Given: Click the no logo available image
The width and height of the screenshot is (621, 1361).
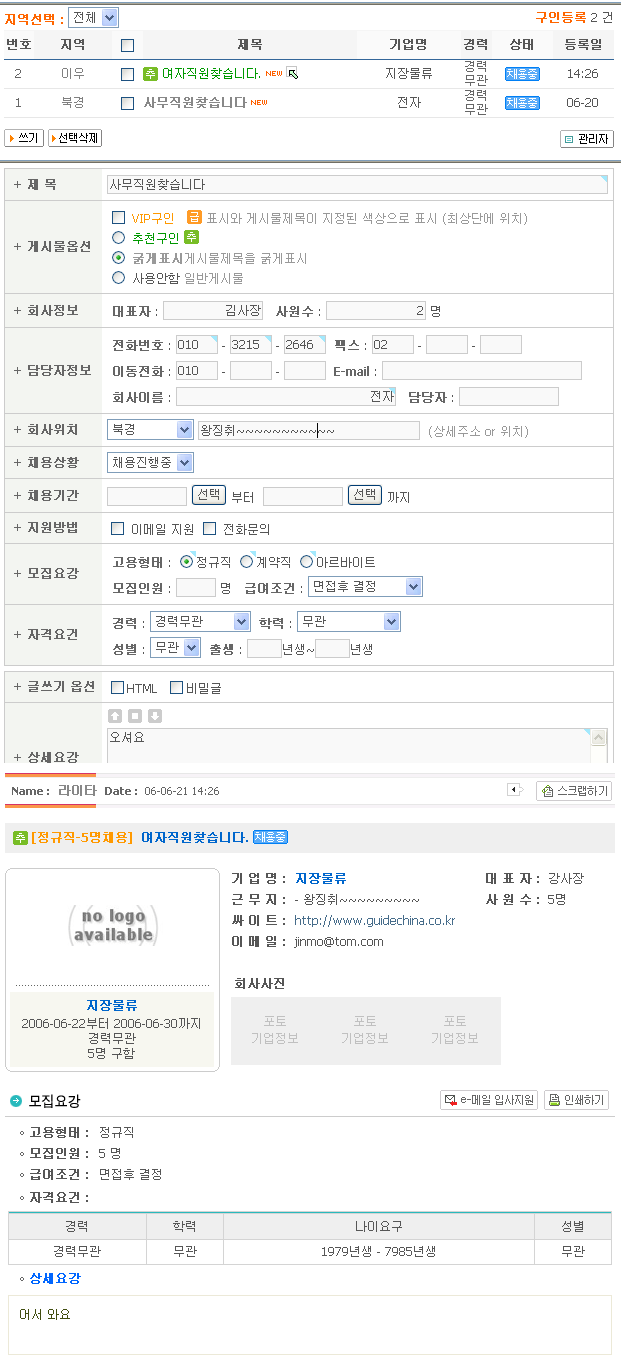Looking at the screenshot, I should tap(113, 926).
